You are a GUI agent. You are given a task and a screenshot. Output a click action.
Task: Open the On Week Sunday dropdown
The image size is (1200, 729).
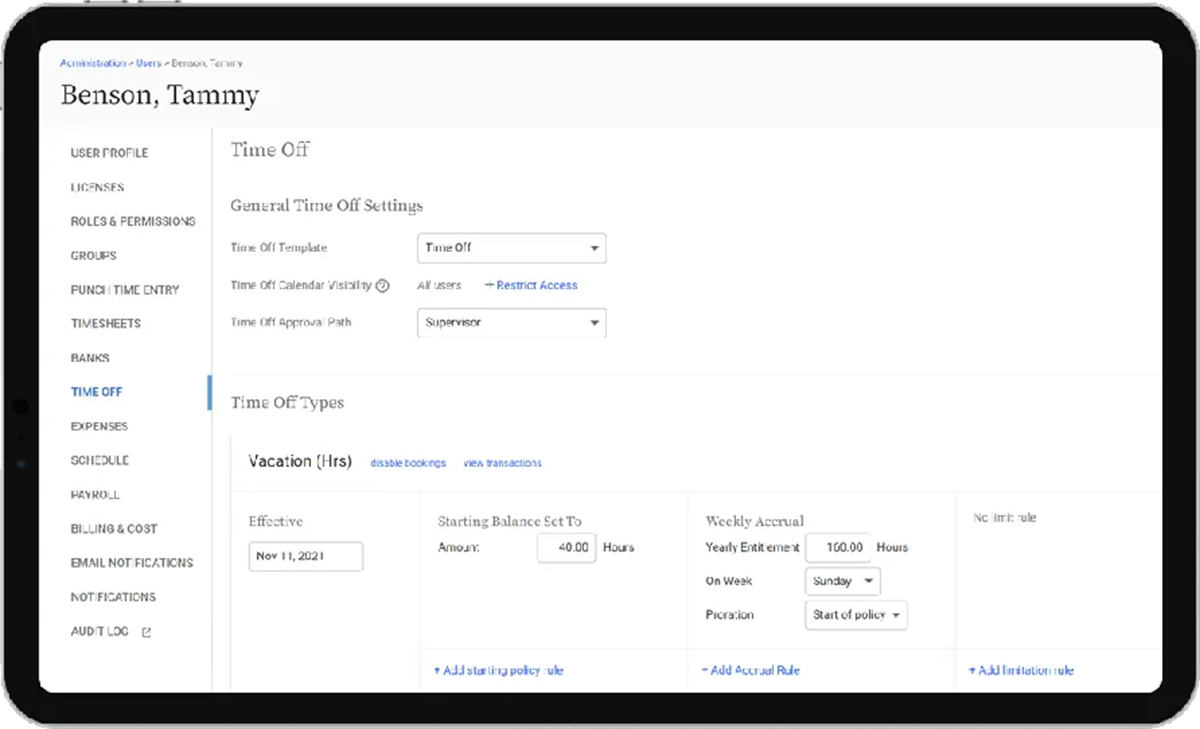[x=842, y=581]
